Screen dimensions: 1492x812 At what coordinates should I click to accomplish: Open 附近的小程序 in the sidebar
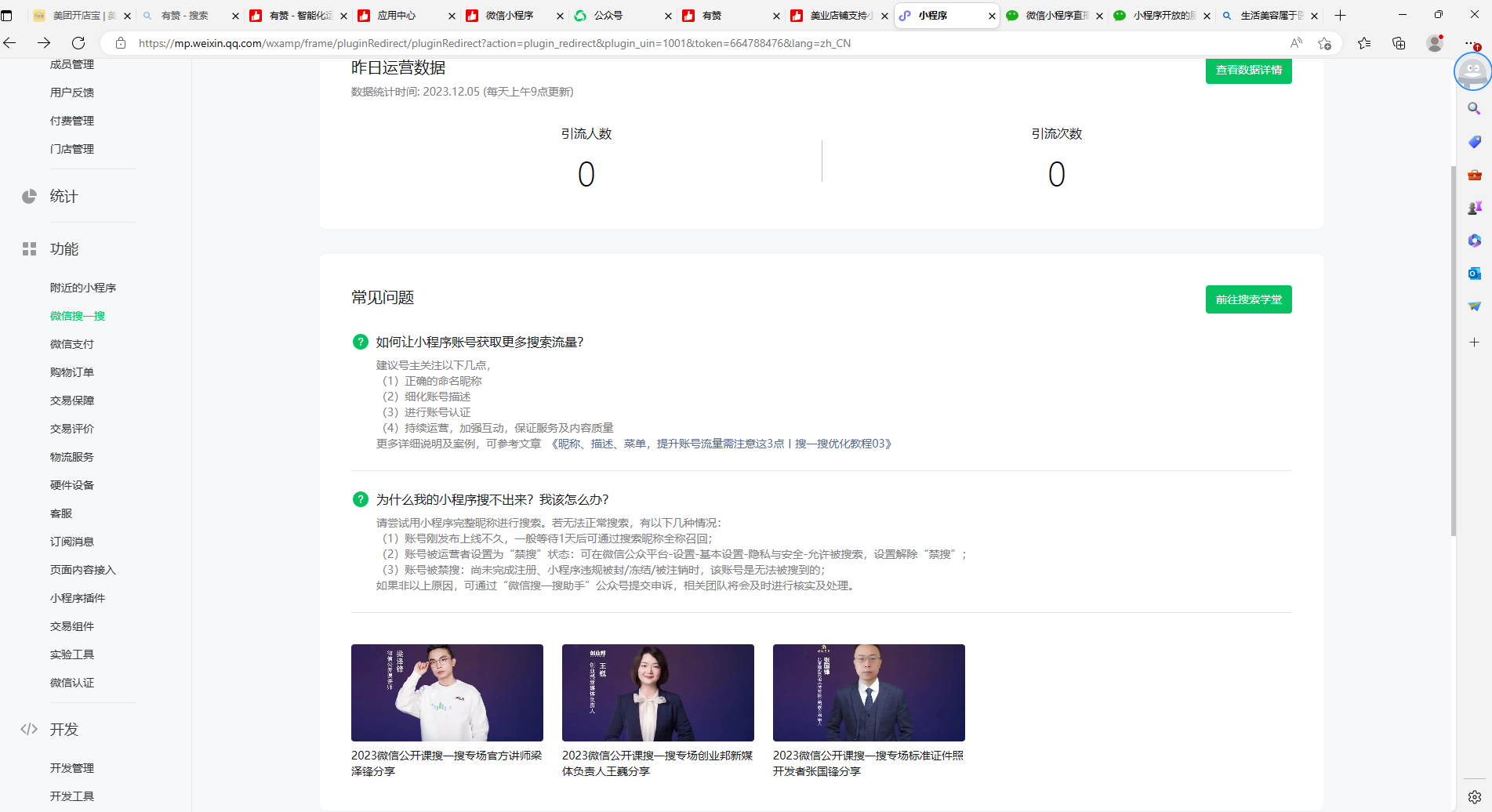point(83,288)
